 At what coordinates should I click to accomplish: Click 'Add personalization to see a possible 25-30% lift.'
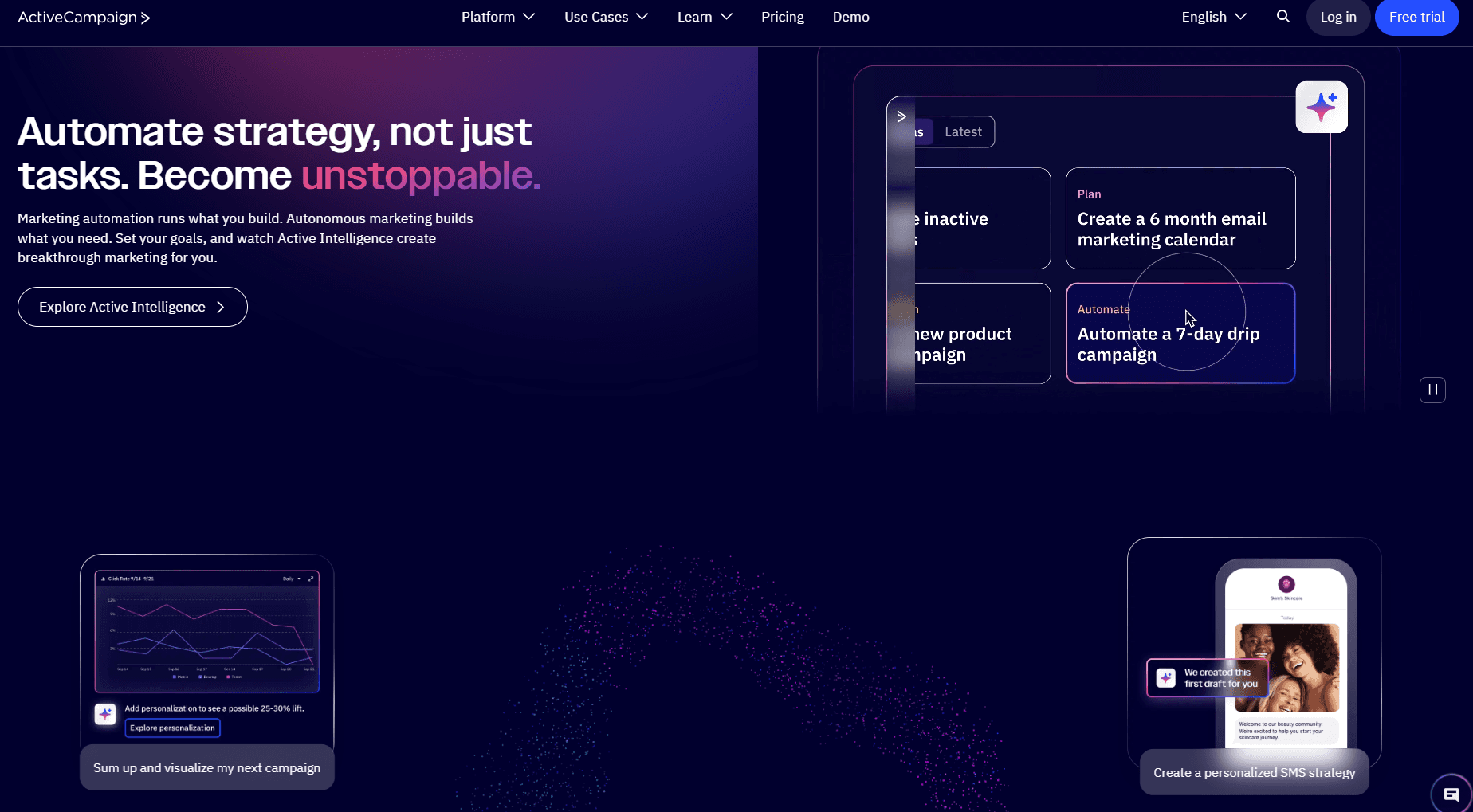[x=214, y=708]
